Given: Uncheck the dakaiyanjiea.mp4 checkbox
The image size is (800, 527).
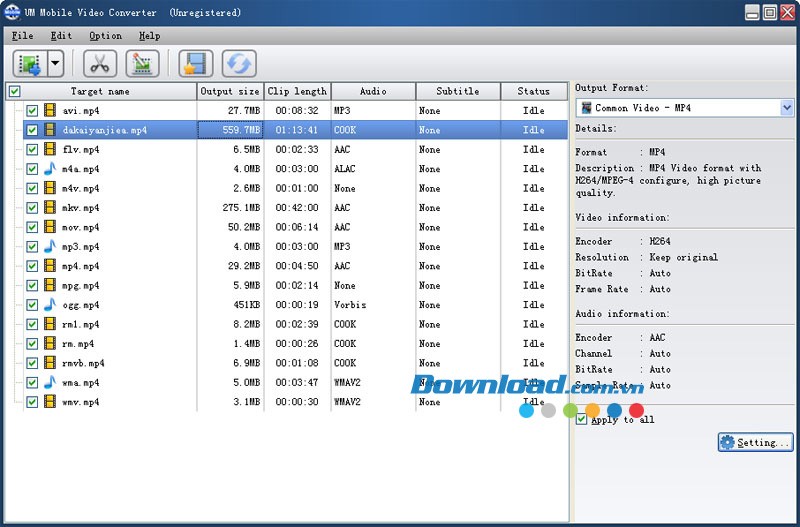Looking at the screenshot, I should [x=32, y=130].
